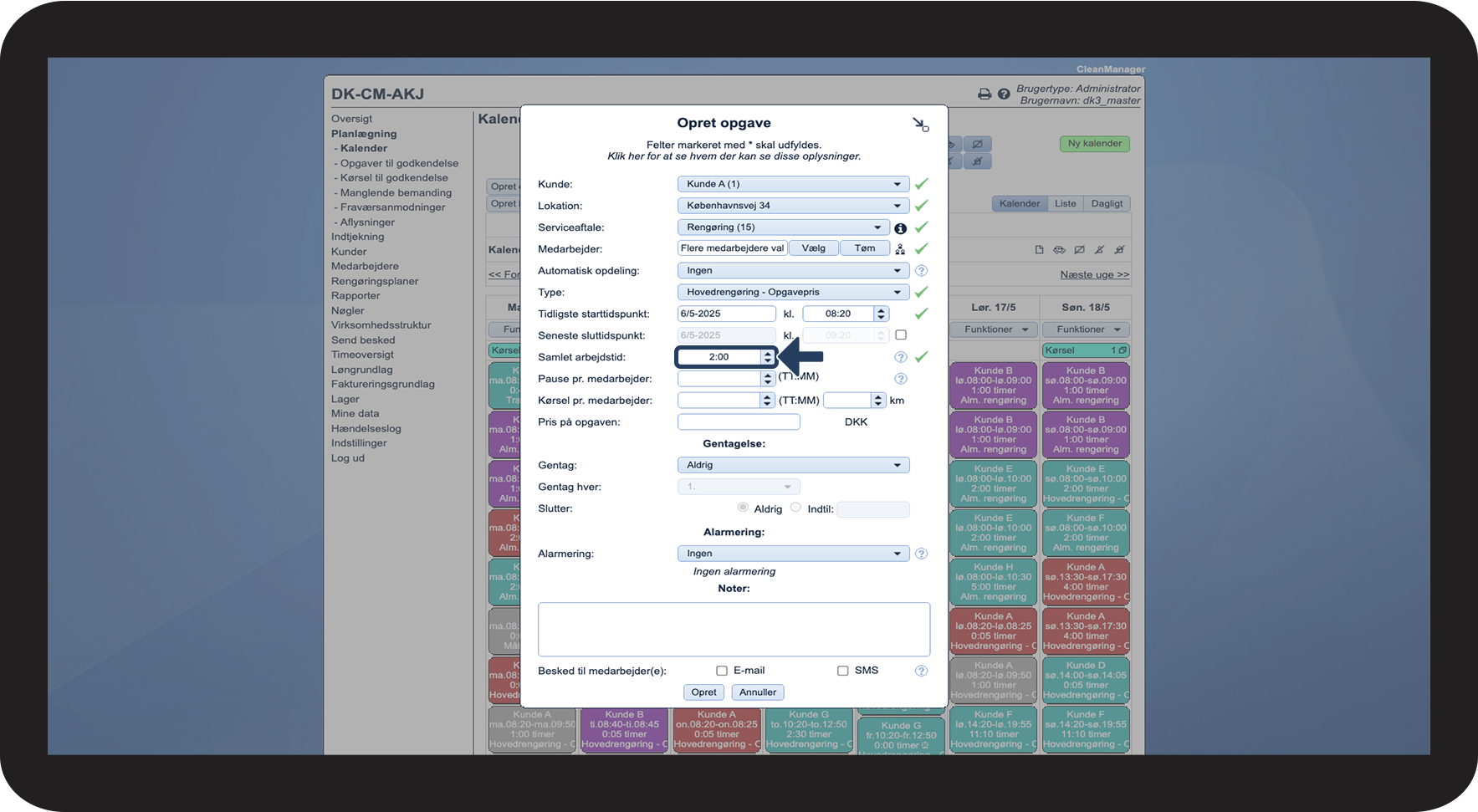Click the Noter text area
The image size is (1478, 812).
click(x=734, y=630)
